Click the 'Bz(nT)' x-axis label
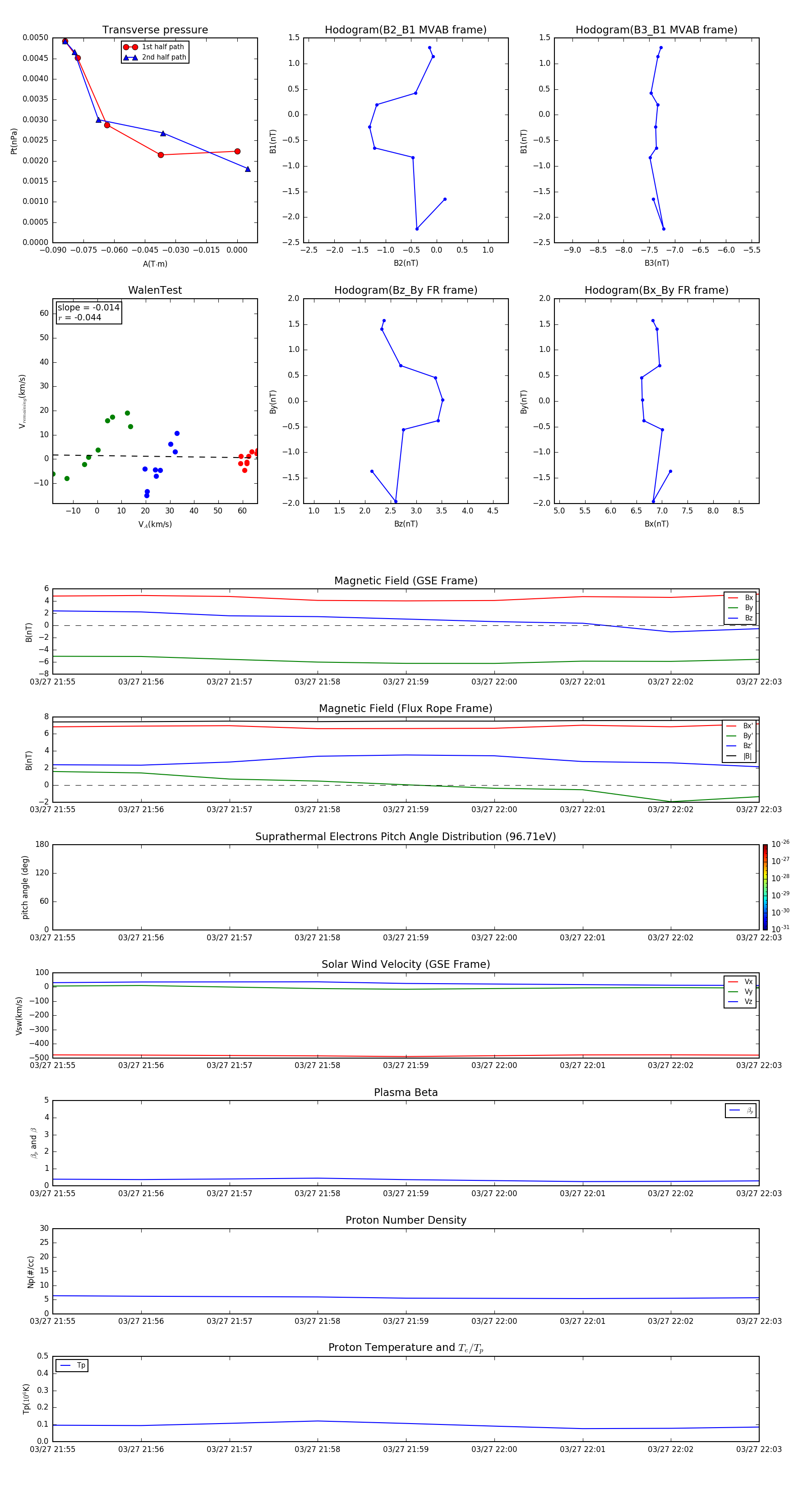812x1489 pixels. tap(406, 524)
